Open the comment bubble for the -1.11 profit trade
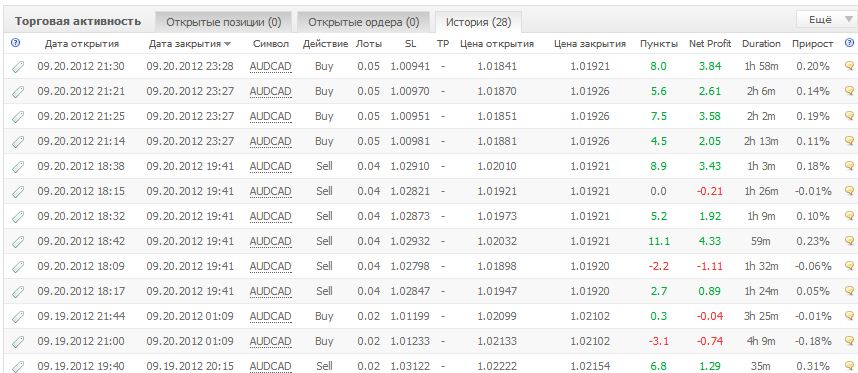 pos(850,266)
